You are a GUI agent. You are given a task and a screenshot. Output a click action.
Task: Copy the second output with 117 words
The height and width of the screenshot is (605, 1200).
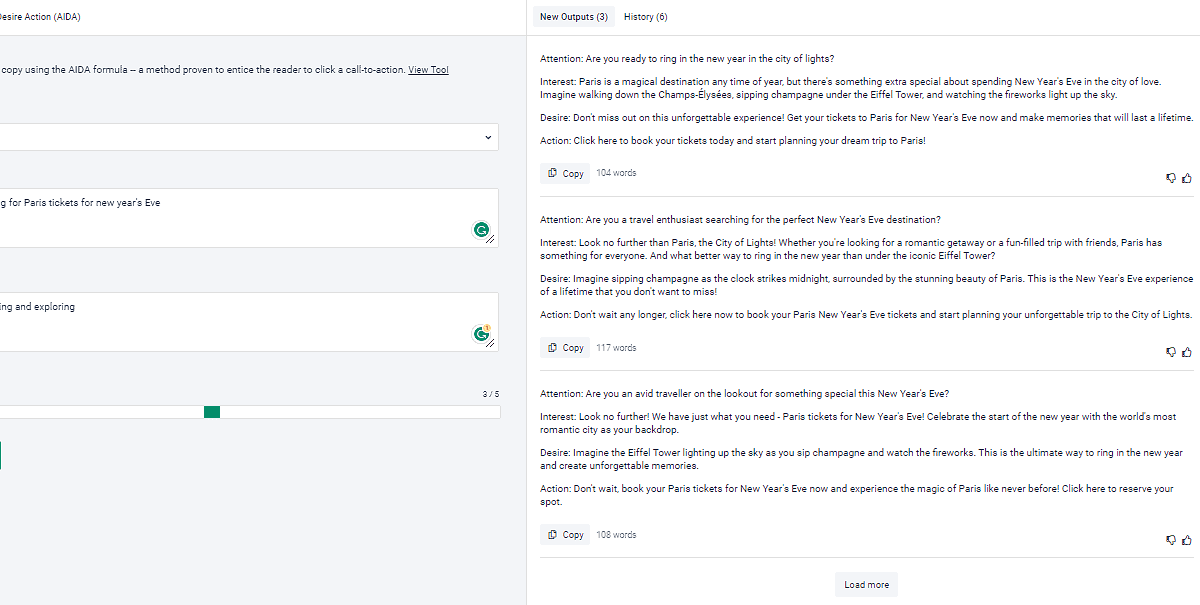point(565,348)
